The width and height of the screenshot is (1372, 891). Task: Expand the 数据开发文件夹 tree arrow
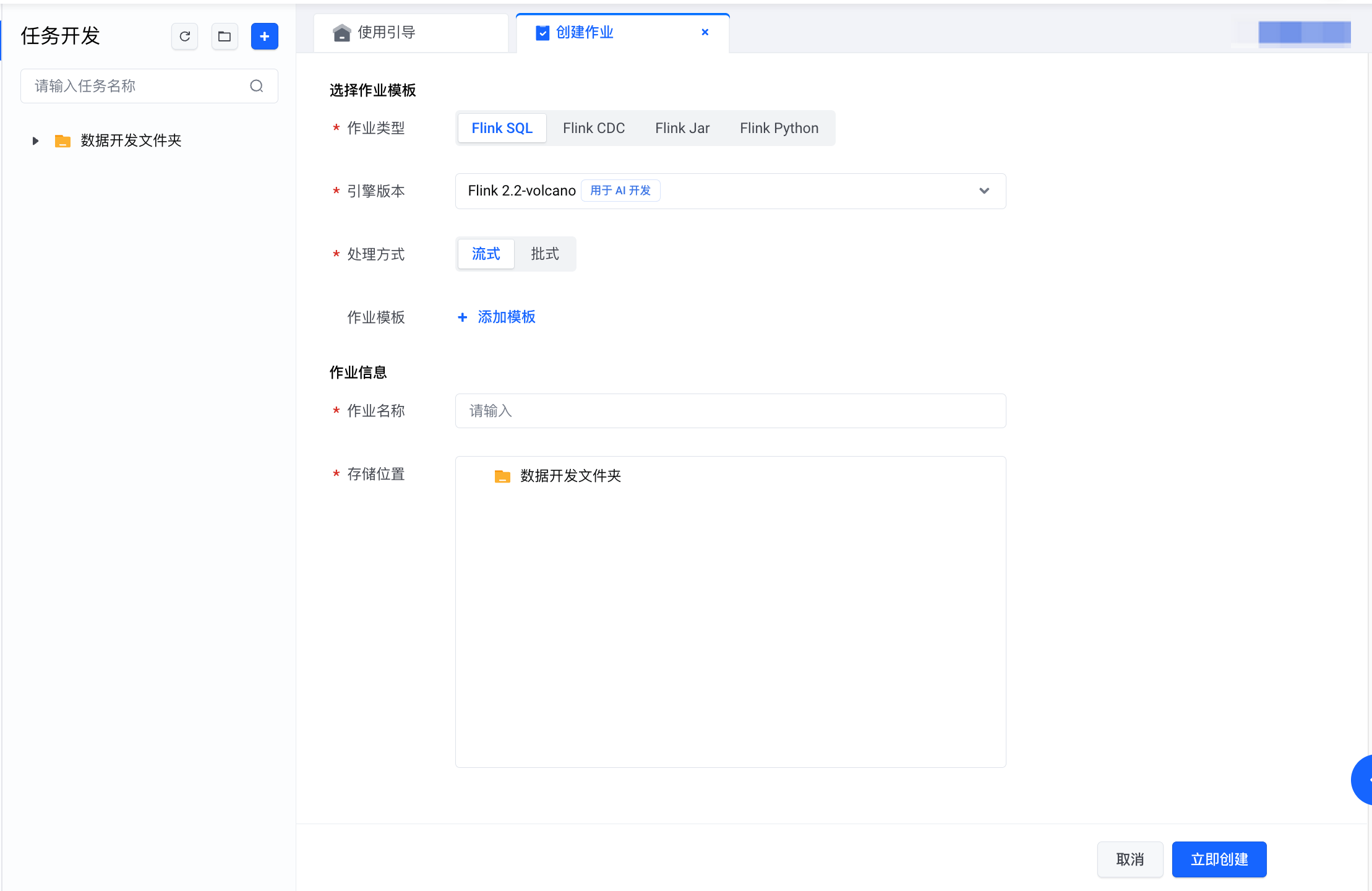click(x=35, y=141)
